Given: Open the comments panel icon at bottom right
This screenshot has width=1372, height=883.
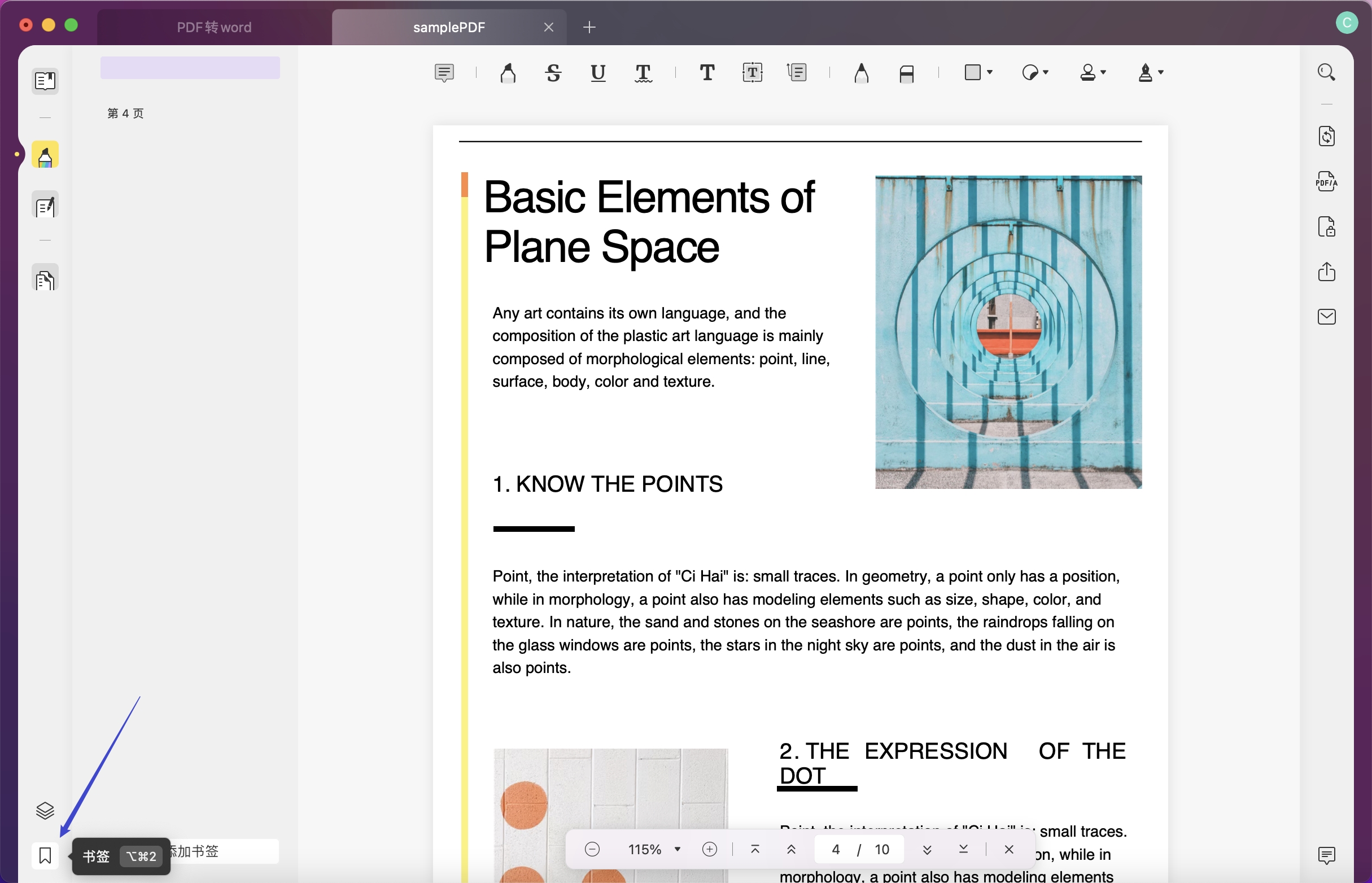Looking at the screenshot, I should coord(1326,855).
